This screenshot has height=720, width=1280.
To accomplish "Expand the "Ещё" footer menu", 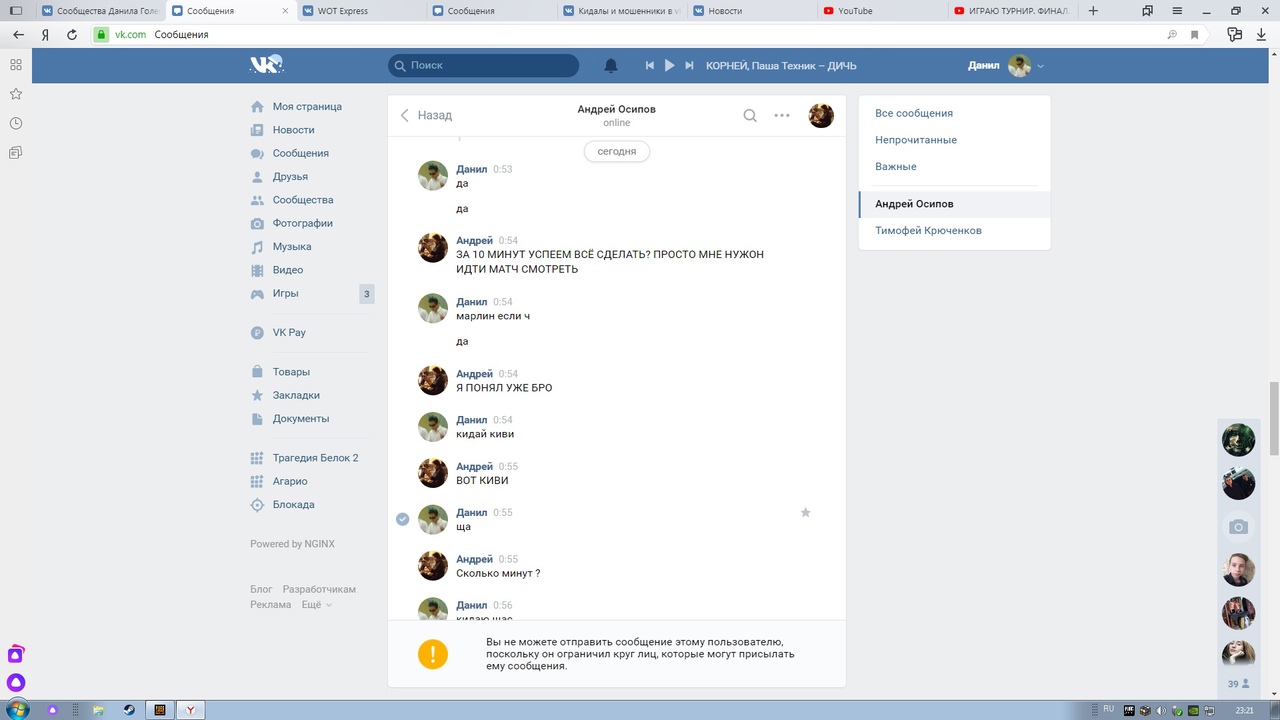I will tap(316, 605).
